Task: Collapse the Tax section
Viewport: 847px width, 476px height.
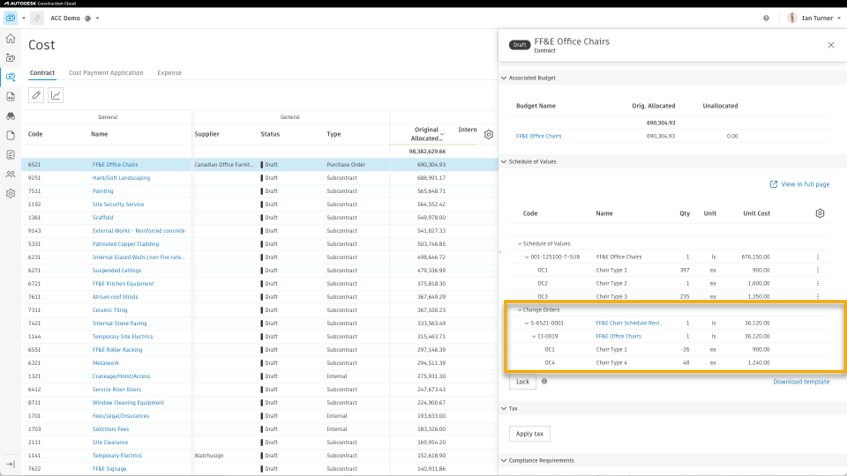Action: pos(503,408)
